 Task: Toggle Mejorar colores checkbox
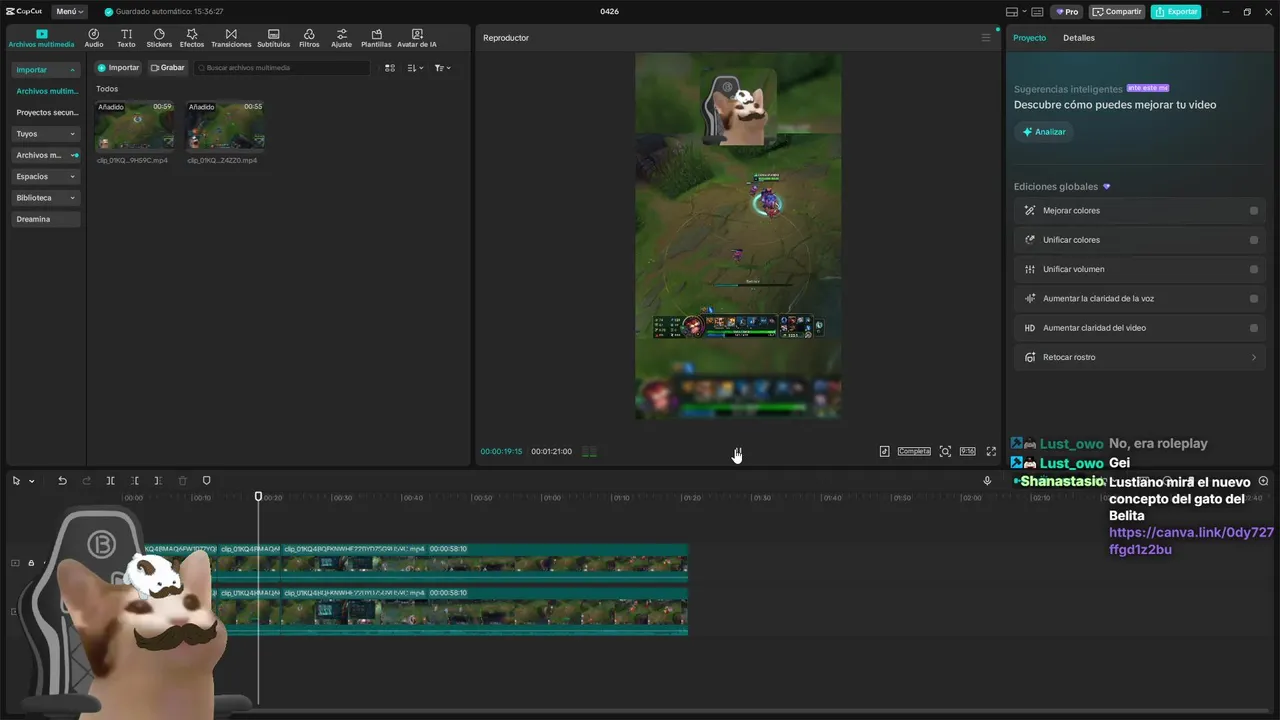(1254, 211)
